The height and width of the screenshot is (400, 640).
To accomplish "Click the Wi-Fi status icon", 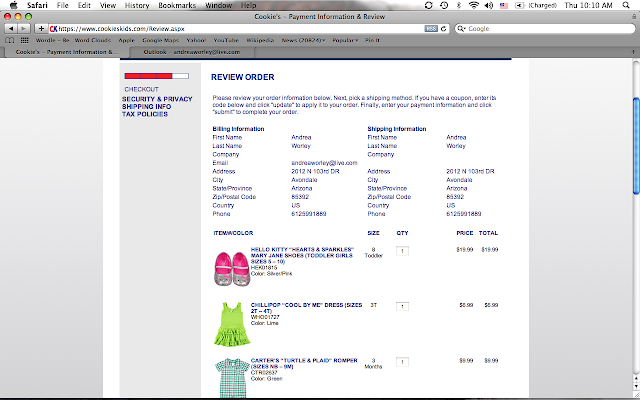I will [473, 5].
